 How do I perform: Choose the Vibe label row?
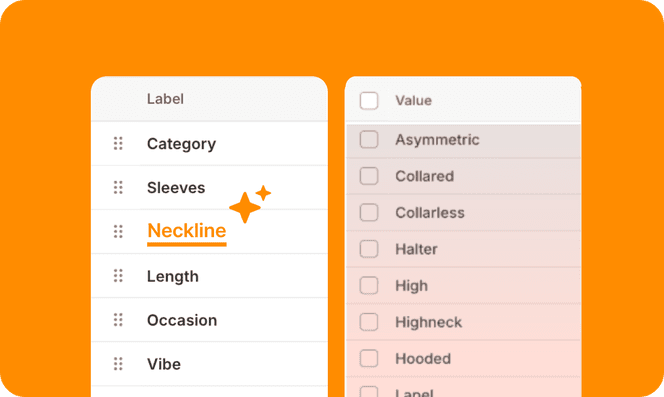[x=210, y=364]
